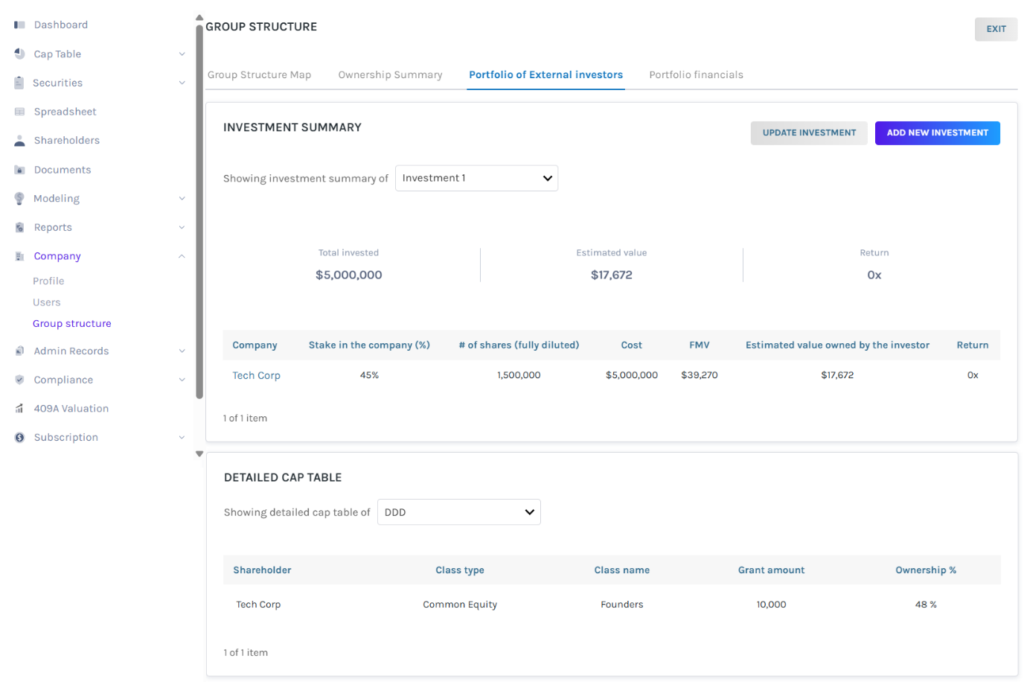Click the Securities sidebar icon
The height and width of the screenshot is (682, 1024).
[19, 83]
